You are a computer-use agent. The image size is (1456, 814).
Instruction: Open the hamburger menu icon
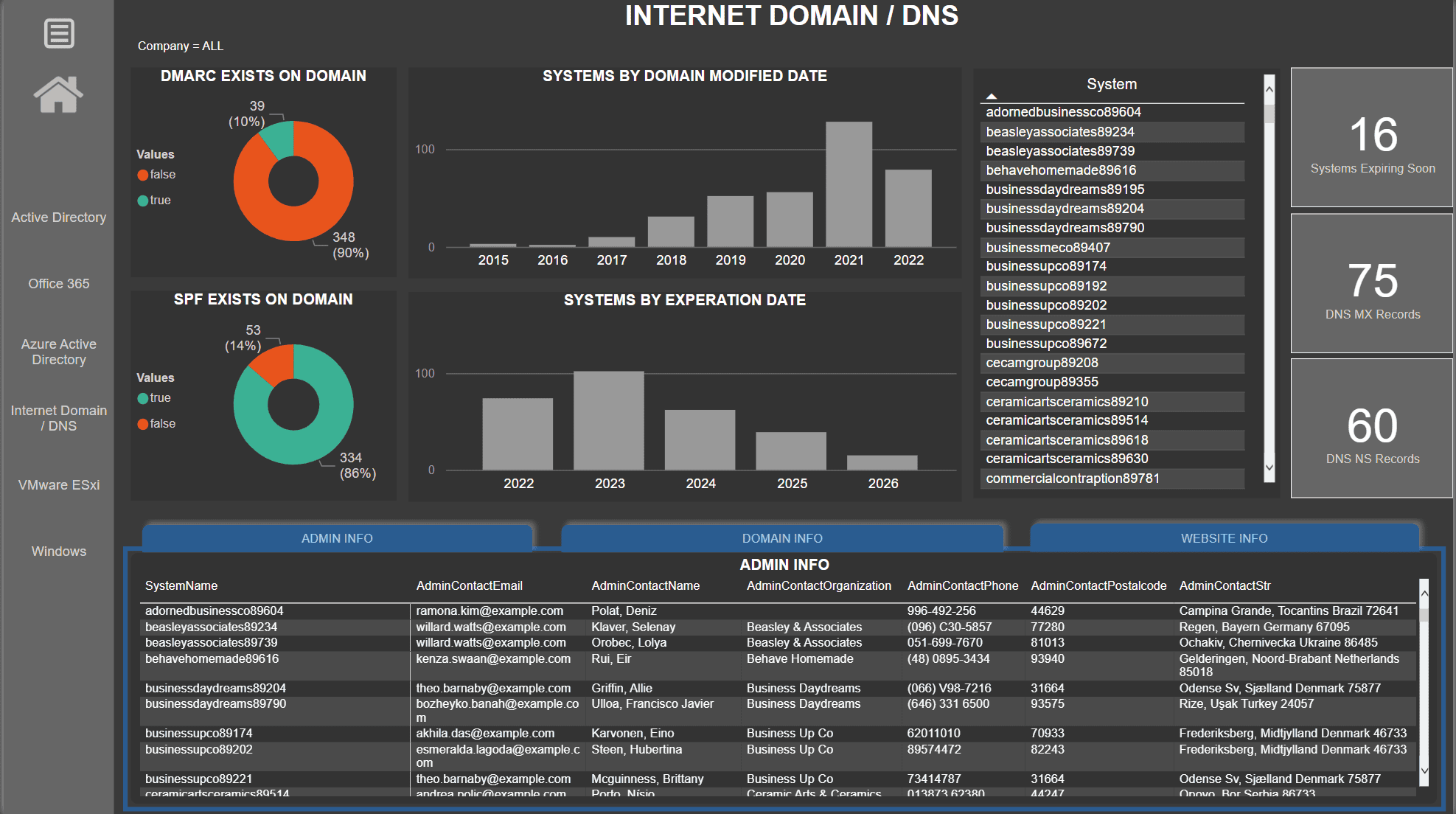tap(59, 33)
